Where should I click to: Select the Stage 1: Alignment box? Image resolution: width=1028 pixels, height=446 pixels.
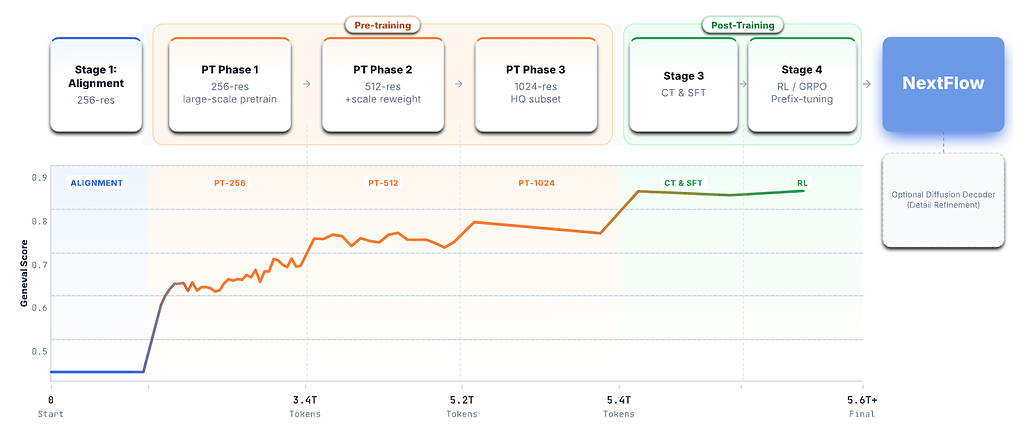point(96,84)
